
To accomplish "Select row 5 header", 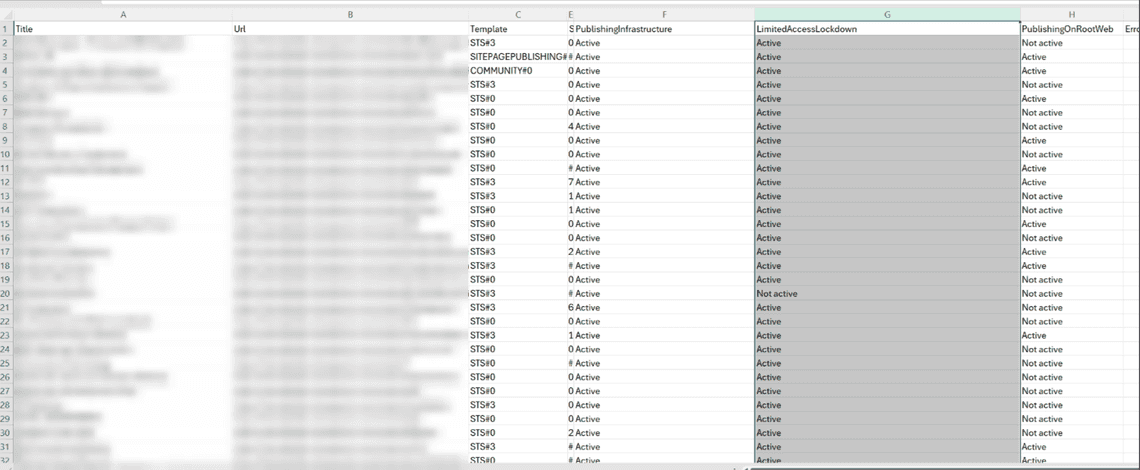I will click(x=7, y=84).
